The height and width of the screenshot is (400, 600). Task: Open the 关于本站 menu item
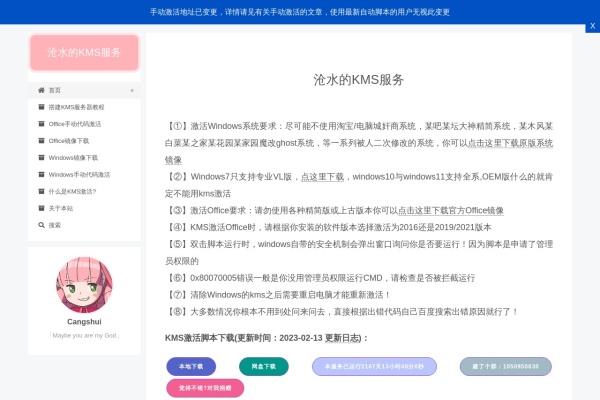point(61,208)
